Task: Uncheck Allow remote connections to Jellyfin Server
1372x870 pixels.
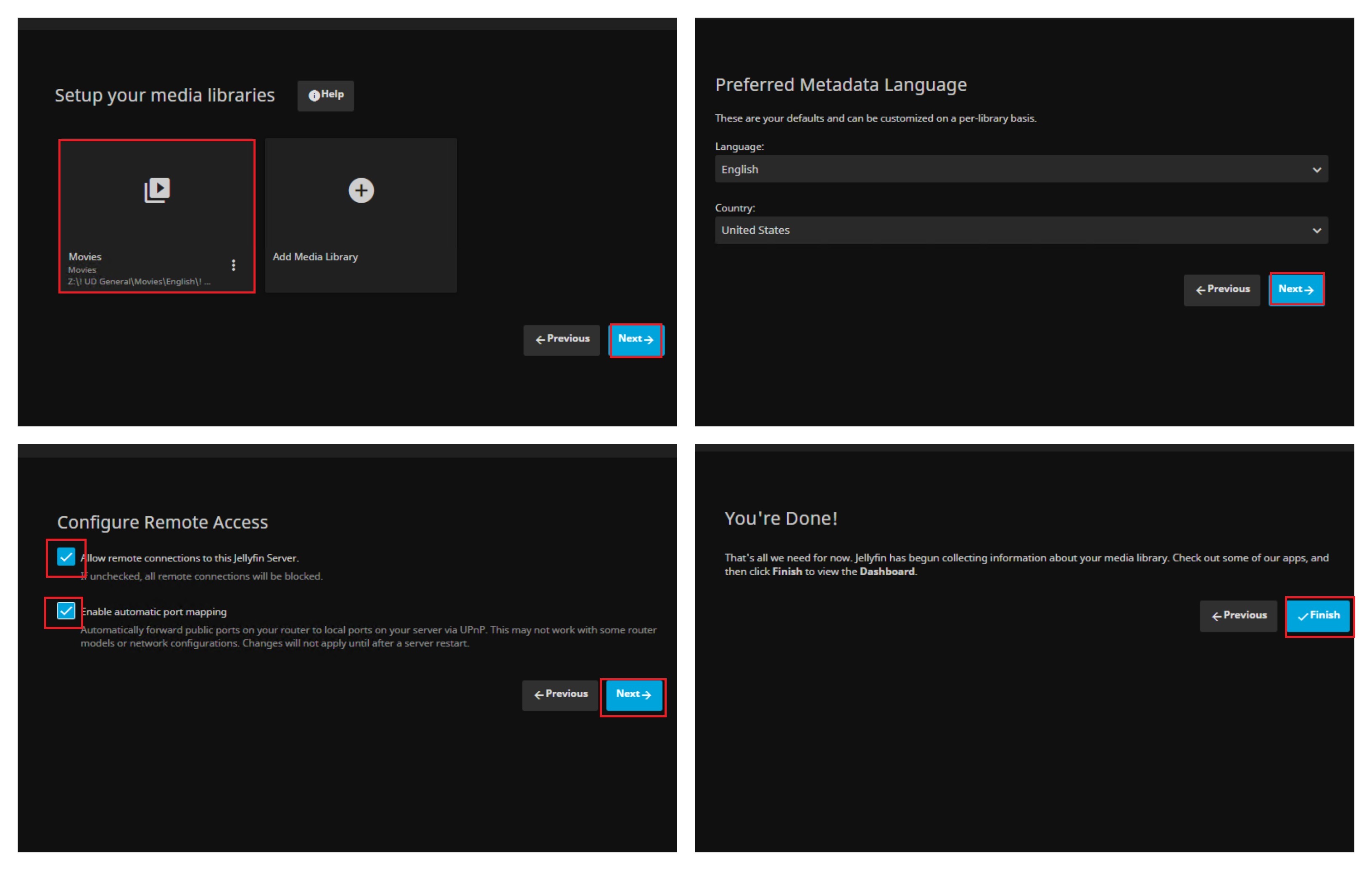Action: click(x=66, y=556)
